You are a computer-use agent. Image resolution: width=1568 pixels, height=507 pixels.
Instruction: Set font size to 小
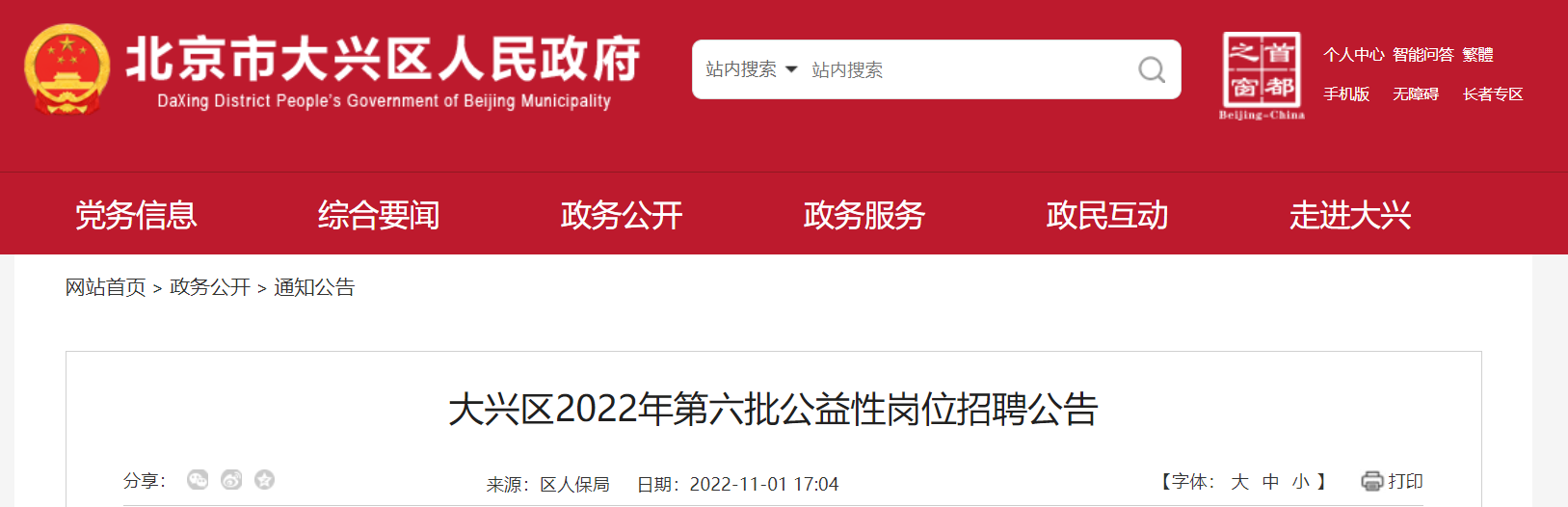(x=1301, y=482)
